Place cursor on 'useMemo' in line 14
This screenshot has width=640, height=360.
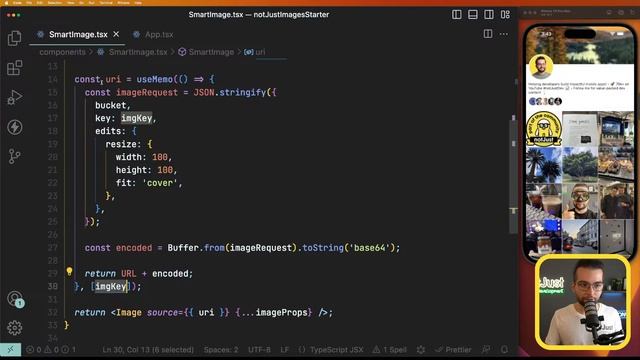[x=154, y=79]
